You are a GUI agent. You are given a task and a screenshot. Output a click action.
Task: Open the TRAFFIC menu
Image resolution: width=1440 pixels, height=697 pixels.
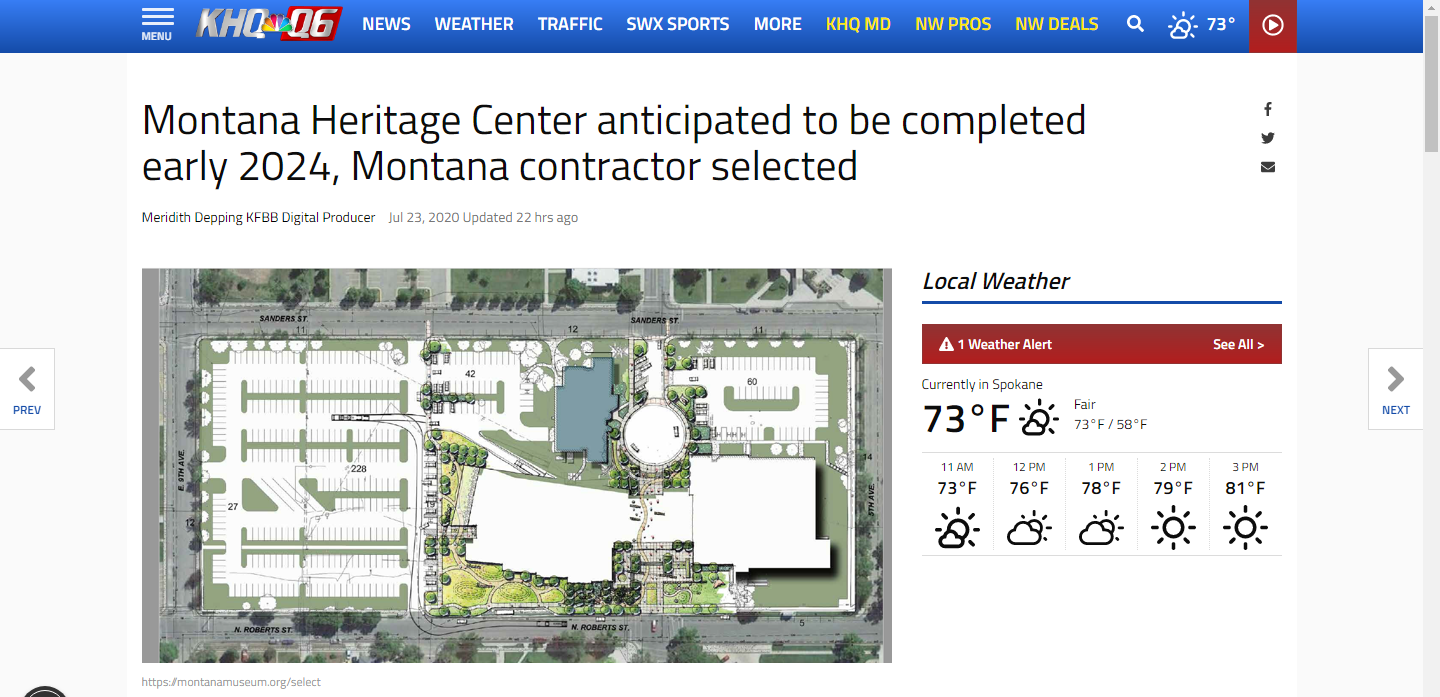click(570, 24)
